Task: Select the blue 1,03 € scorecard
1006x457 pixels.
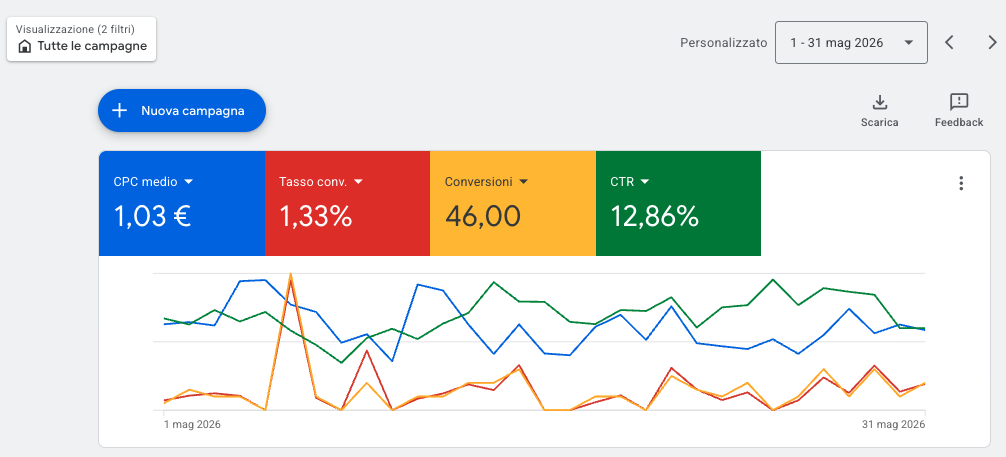Action: (182, 203)
